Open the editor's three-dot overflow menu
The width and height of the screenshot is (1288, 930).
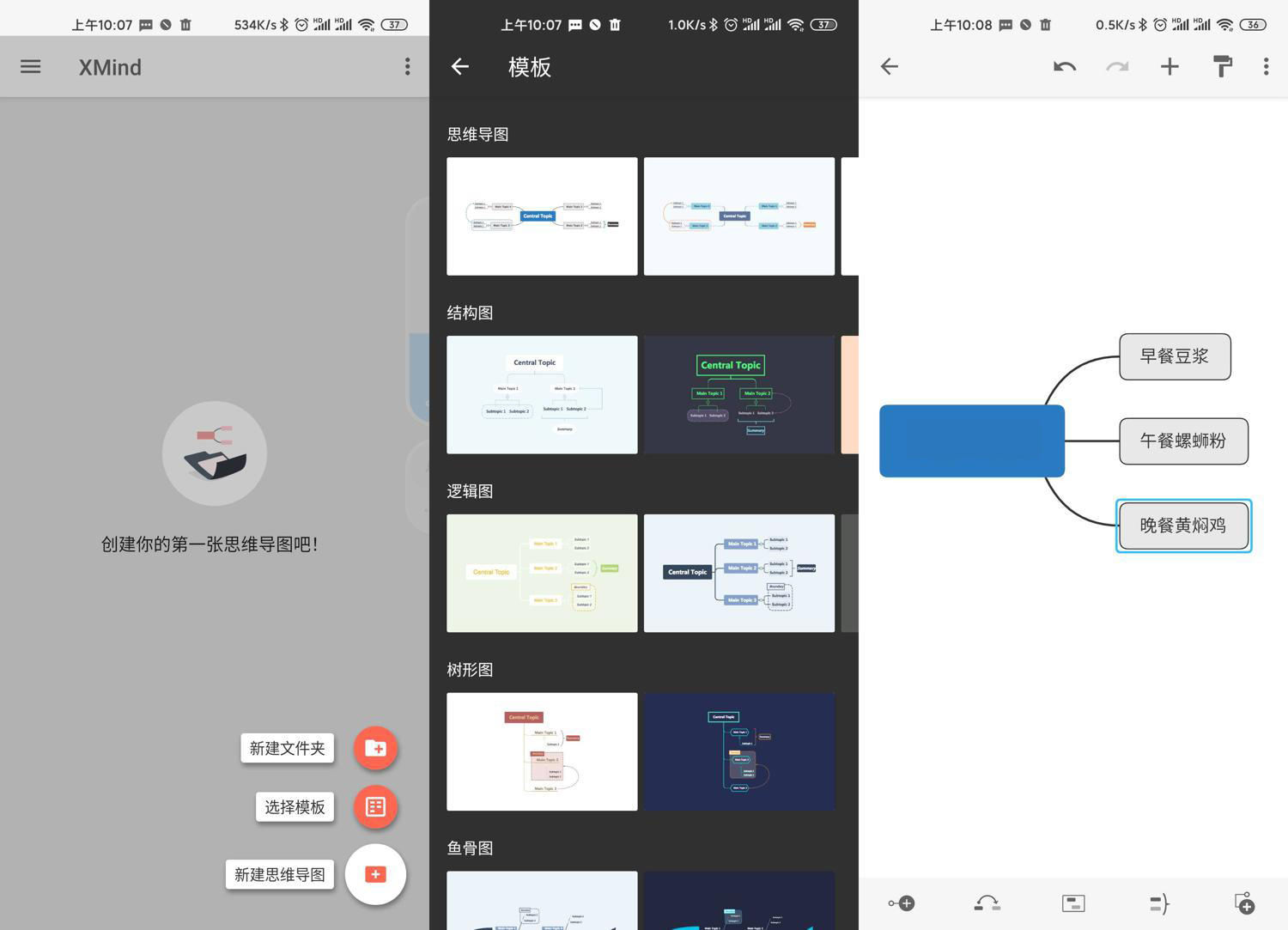click(1266, 66)
